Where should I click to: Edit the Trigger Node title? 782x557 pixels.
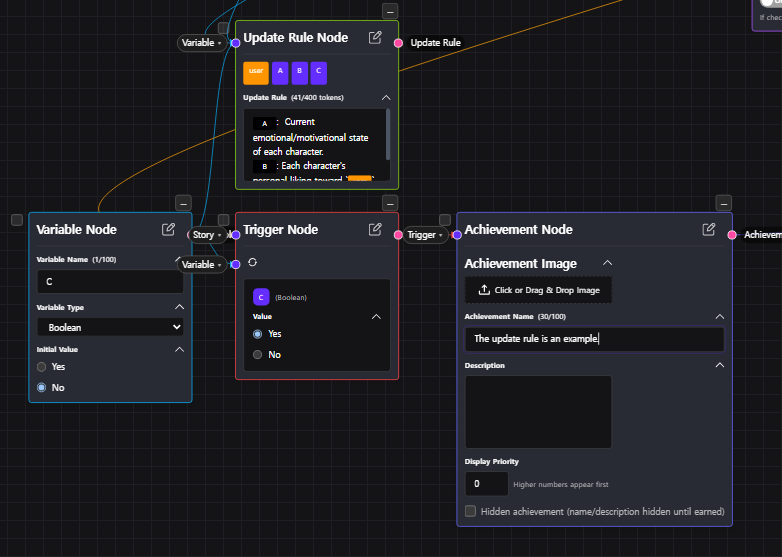coord(375,229)
